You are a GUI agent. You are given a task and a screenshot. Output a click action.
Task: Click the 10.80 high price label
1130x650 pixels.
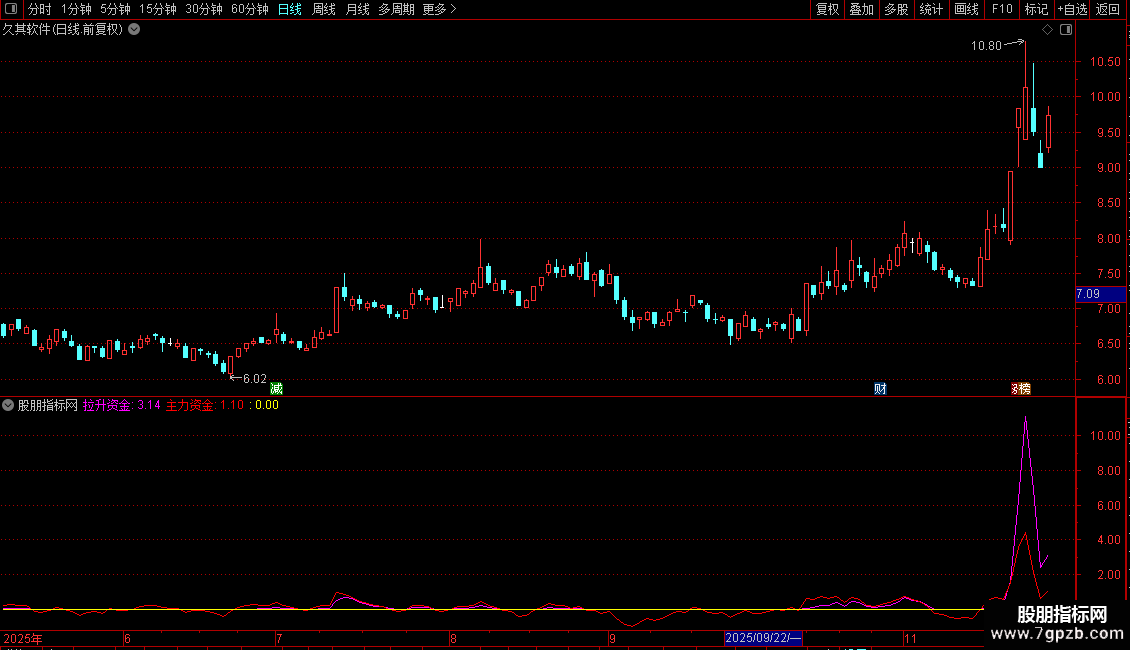point(986,46)
